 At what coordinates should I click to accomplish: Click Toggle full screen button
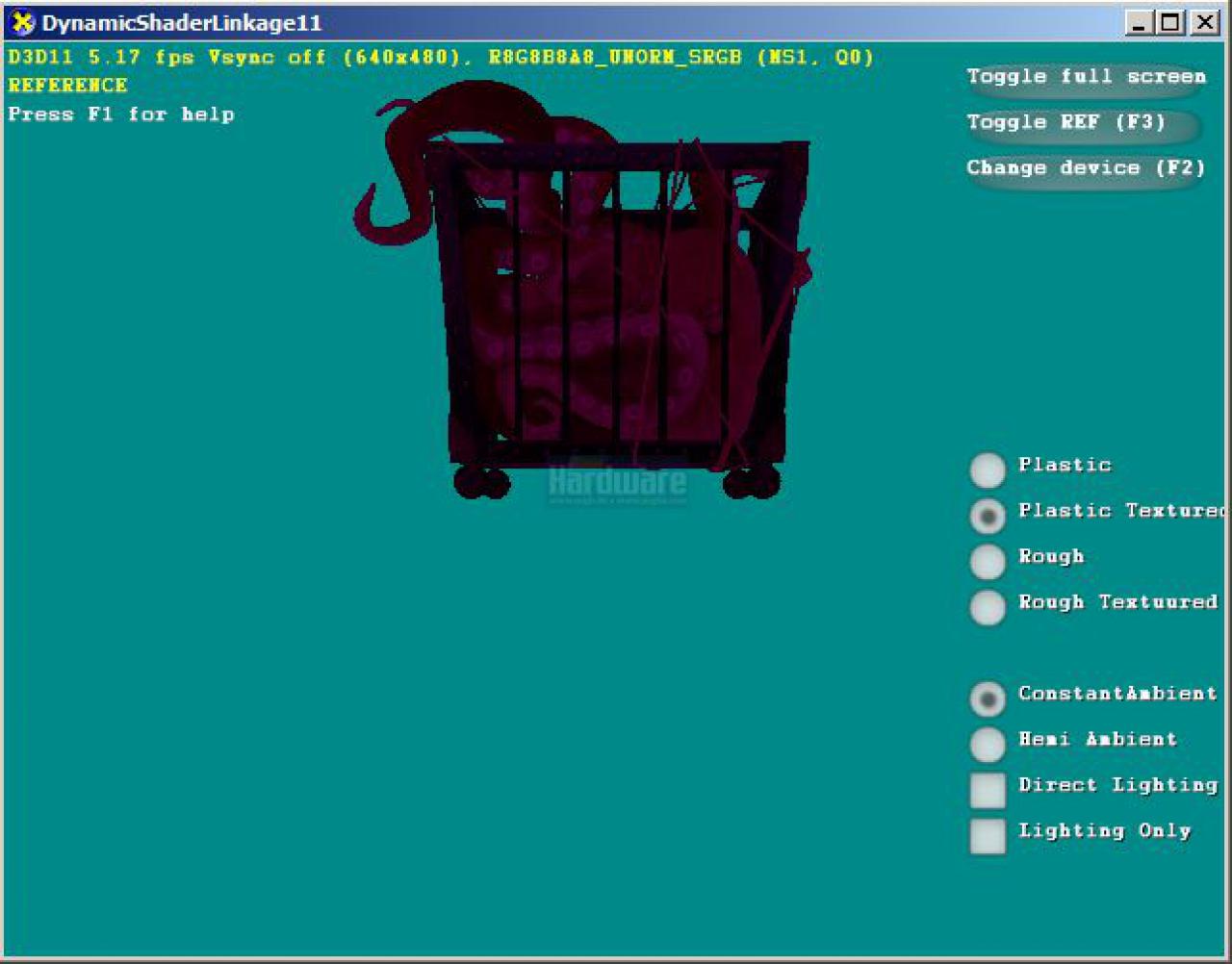click(1086, 77)
